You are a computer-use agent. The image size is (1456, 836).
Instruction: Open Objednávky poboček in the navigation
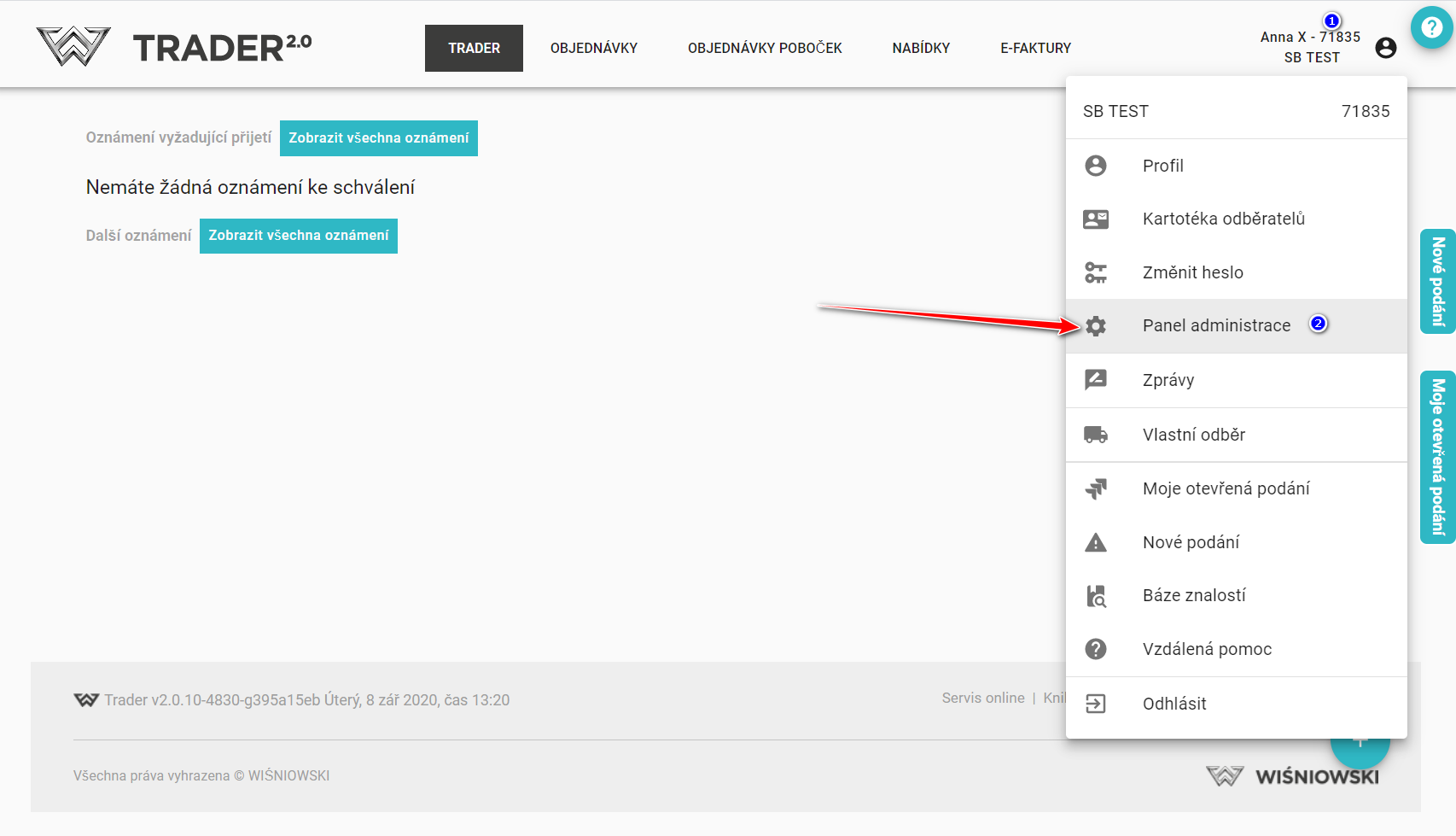(765, 48)
